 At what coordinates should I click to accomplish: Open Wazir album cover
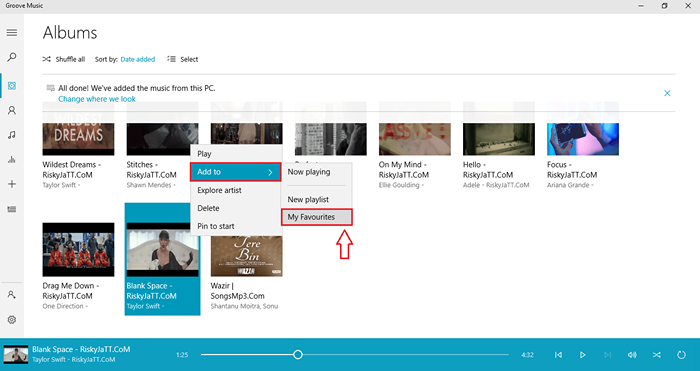(x=246, y=255)
